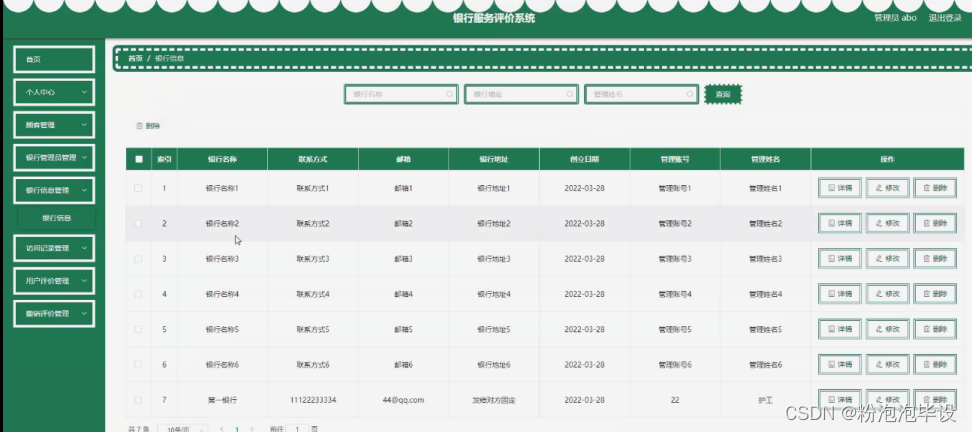Click 修改 for row 银行名称3
Screen dimensions: 972x432
[x=888, y=258]
